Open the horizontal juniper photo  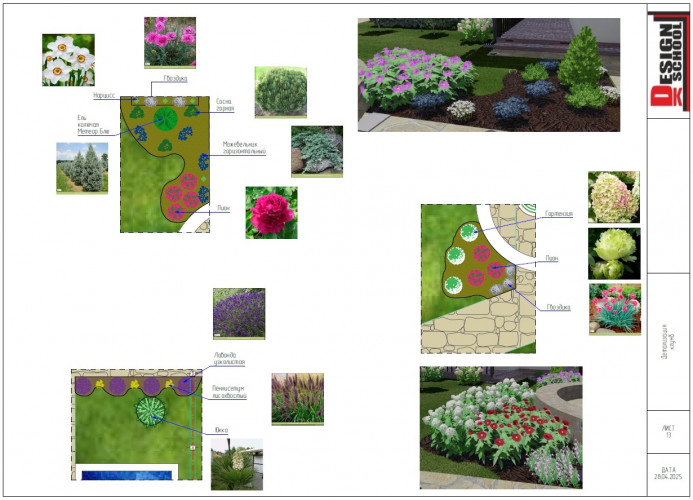tap(316, 151)
